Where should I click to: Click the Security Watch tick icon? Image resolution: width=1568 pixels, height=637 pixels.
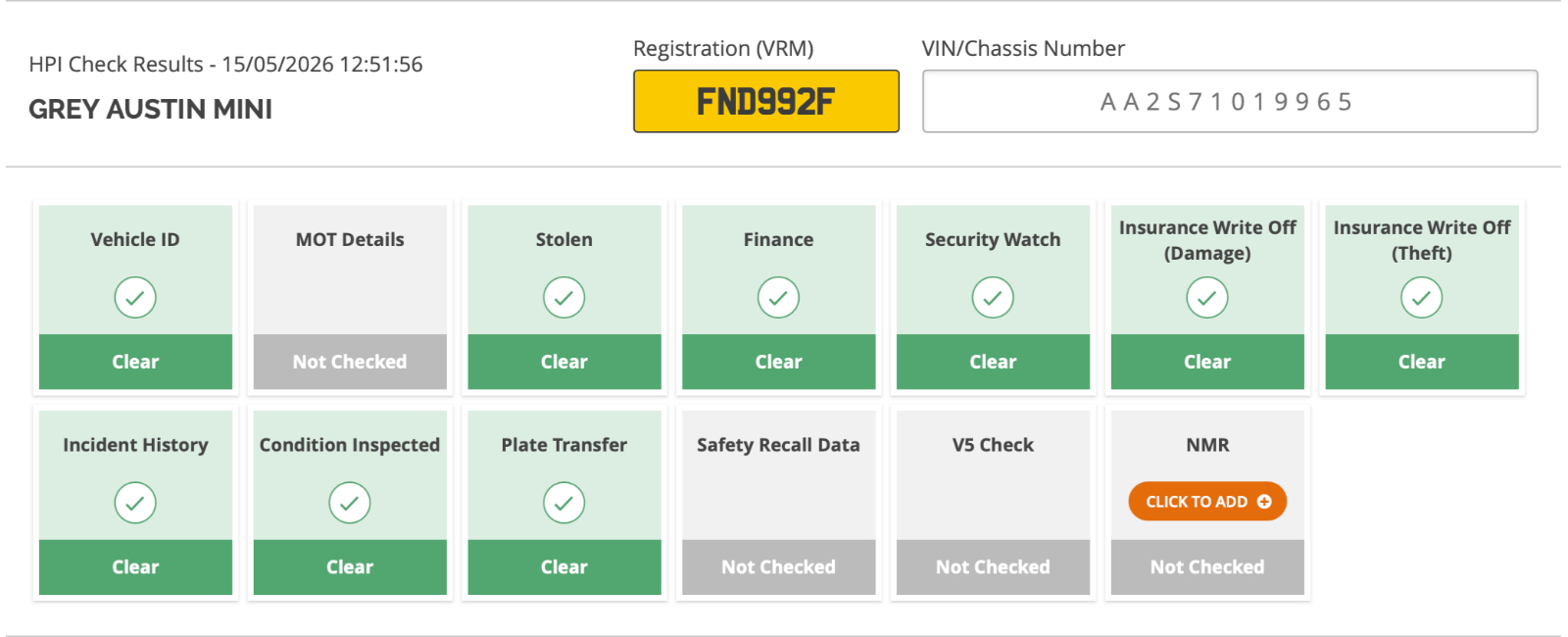(993, 297)
